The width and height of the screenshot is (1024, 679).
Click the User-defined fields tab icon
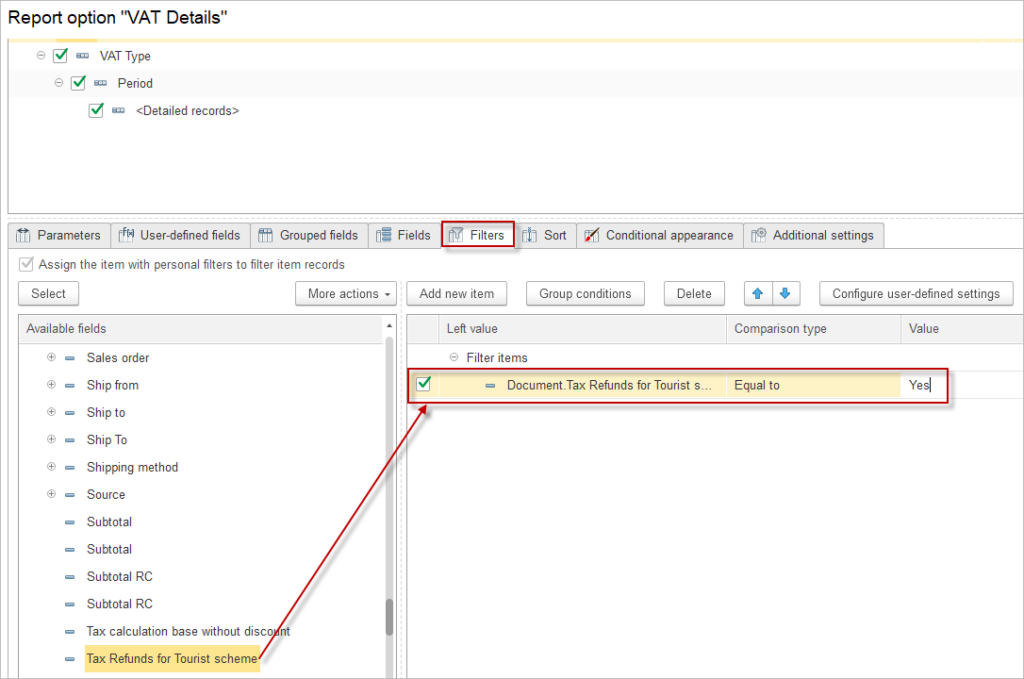tap(127, 235)
